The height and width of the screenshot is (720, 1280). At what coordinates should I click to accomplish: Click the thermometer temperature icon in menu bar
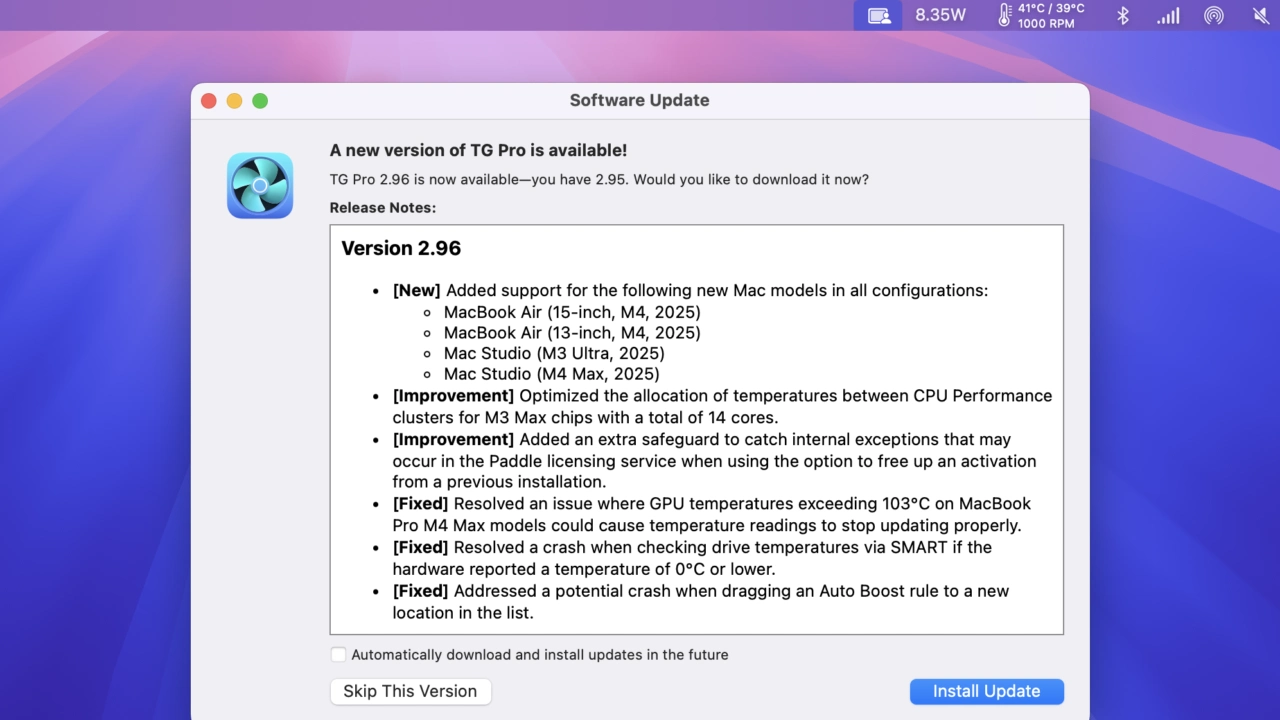[x=1005, y=15]
